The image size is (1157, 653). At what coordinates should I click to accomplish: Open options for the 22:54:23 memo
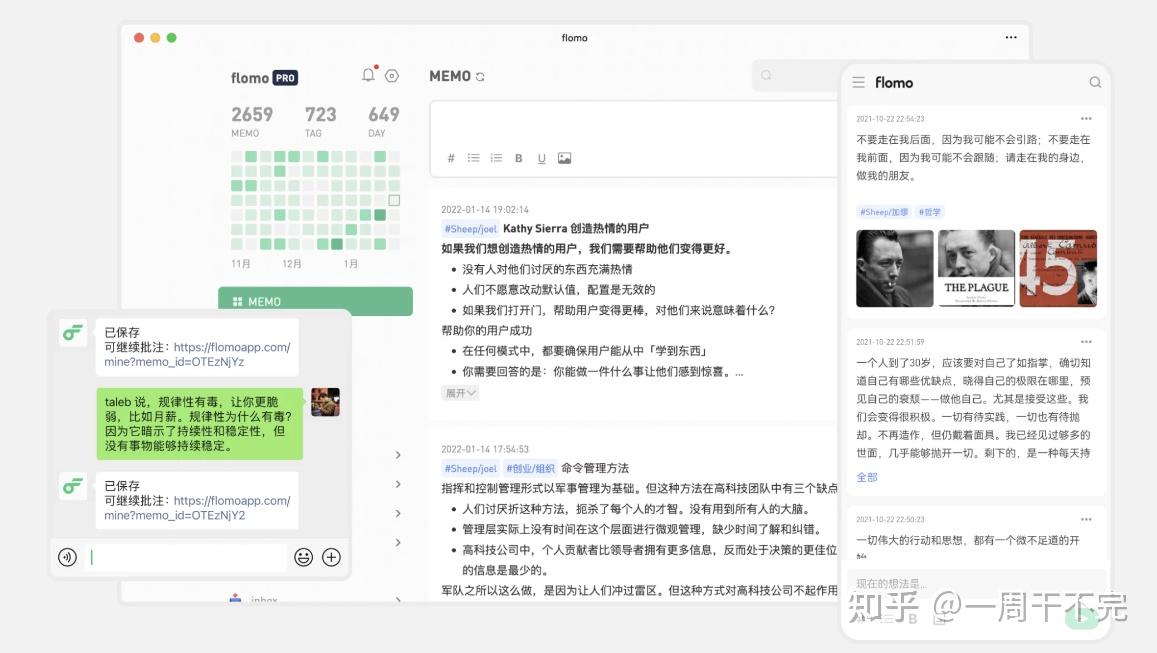point(1086,119)
